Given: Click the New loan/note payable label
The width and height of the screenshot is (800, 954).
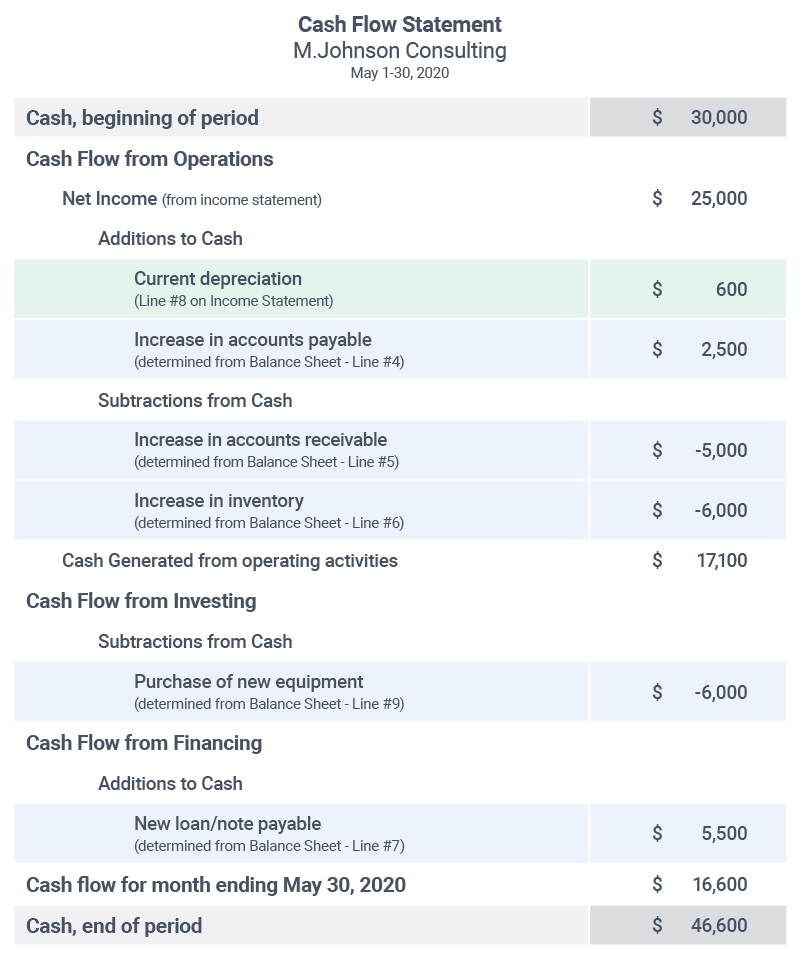Looking at the screenshot, I should (228, 824).
